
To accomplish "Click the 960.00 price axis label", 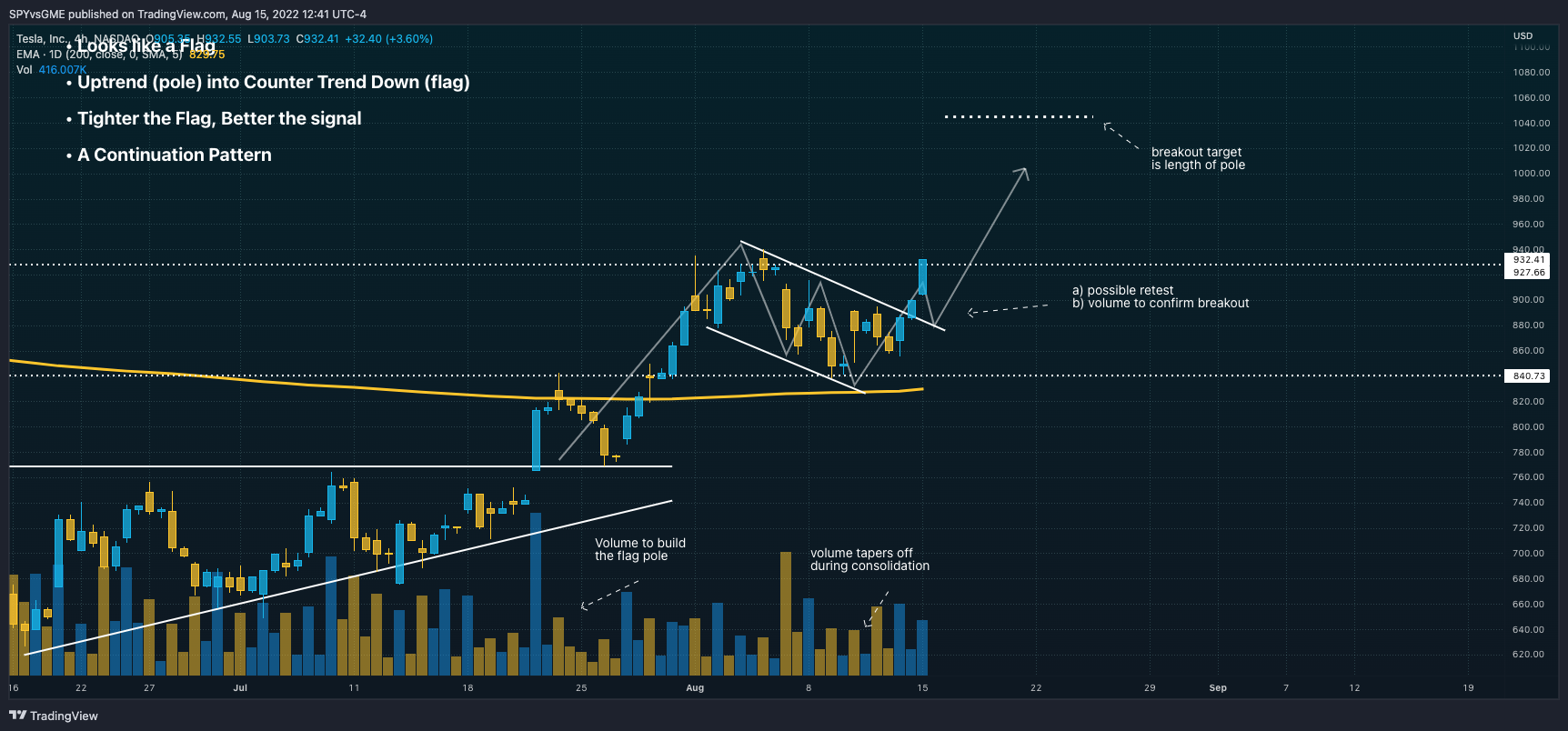I will pyautogui.click(x=1528, y=224).
